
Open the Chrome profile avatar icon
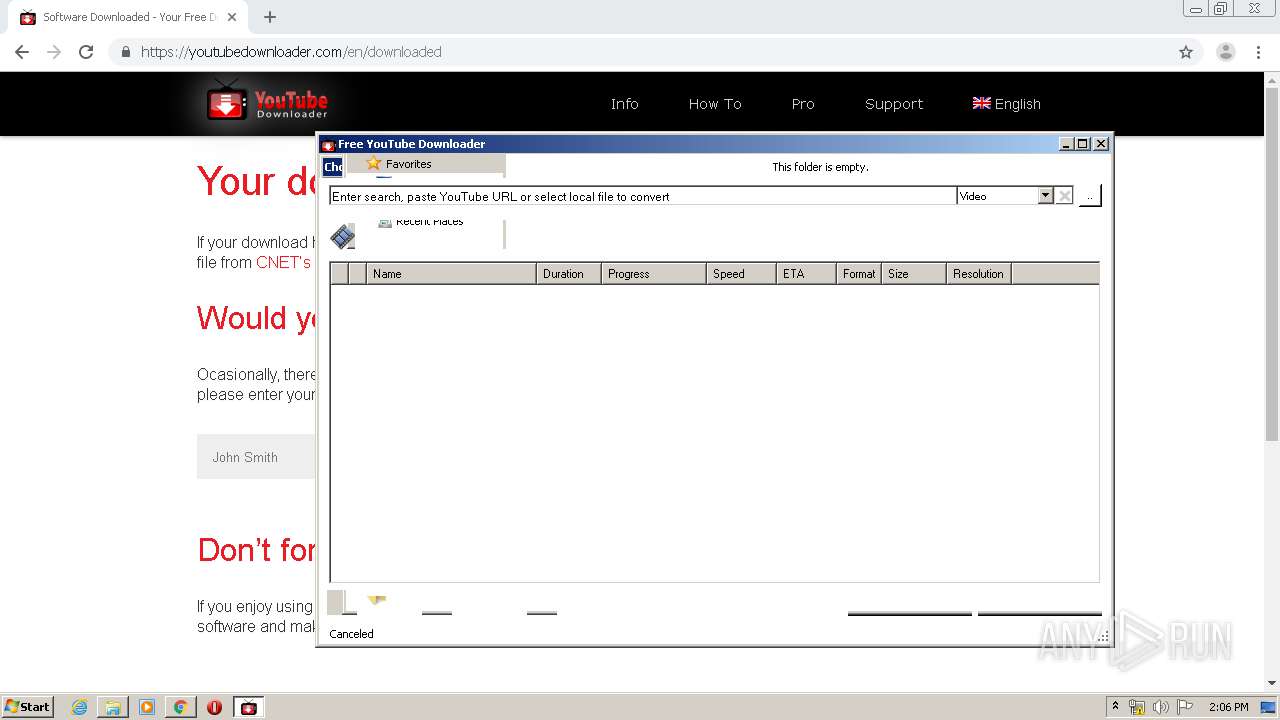coord(1226,52)
